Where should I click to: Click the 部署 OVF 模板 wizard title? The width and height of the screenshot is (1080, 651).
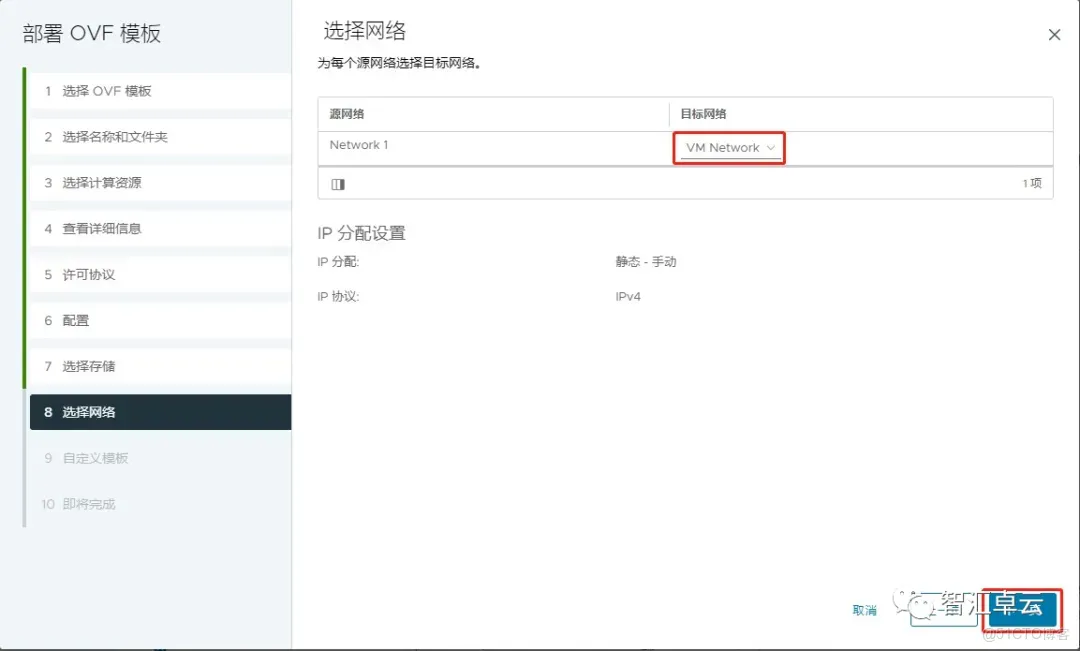(x=92, y=33)
